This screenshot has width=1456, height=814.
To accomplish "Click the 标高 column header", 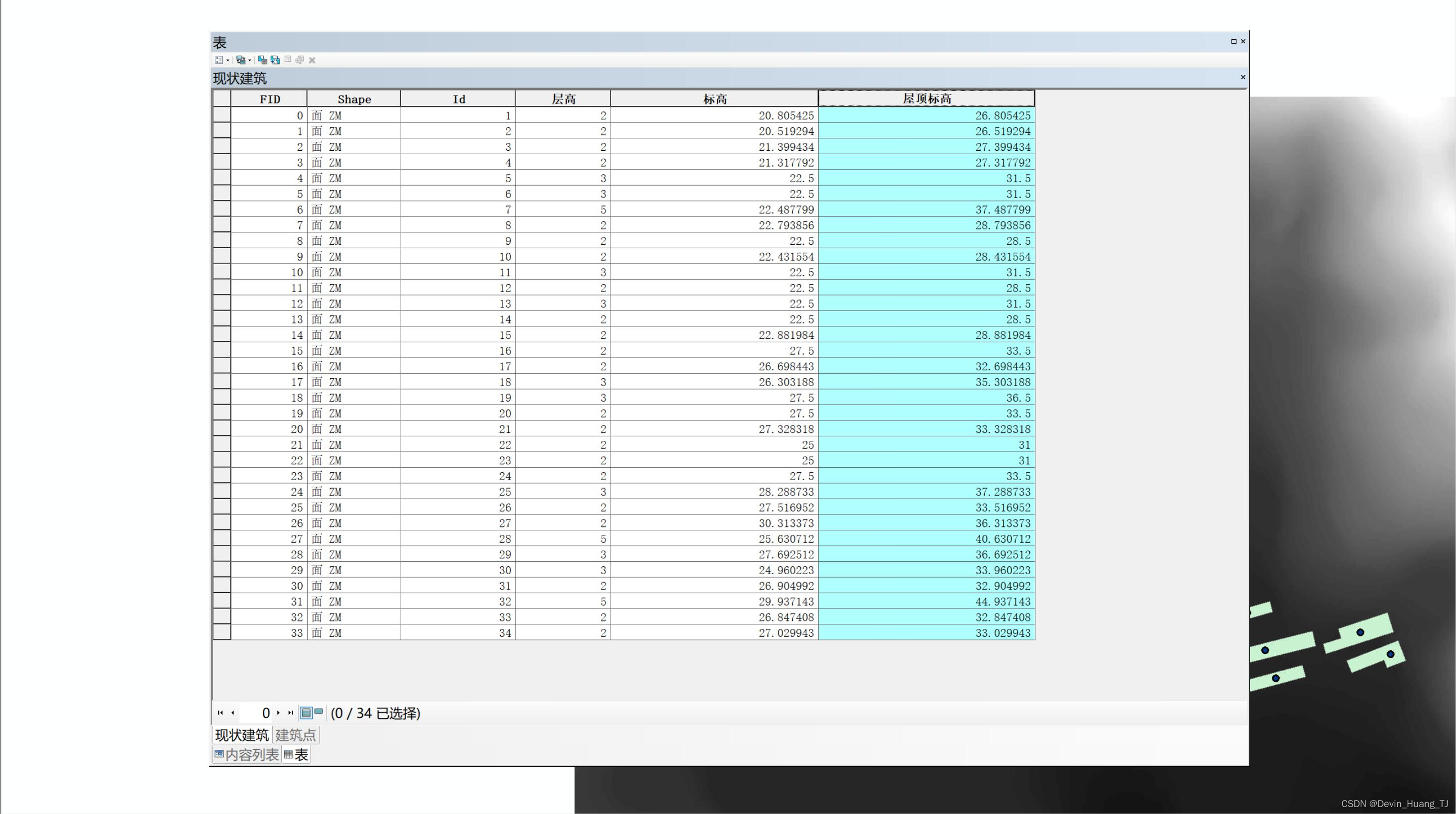I will 714,99.
